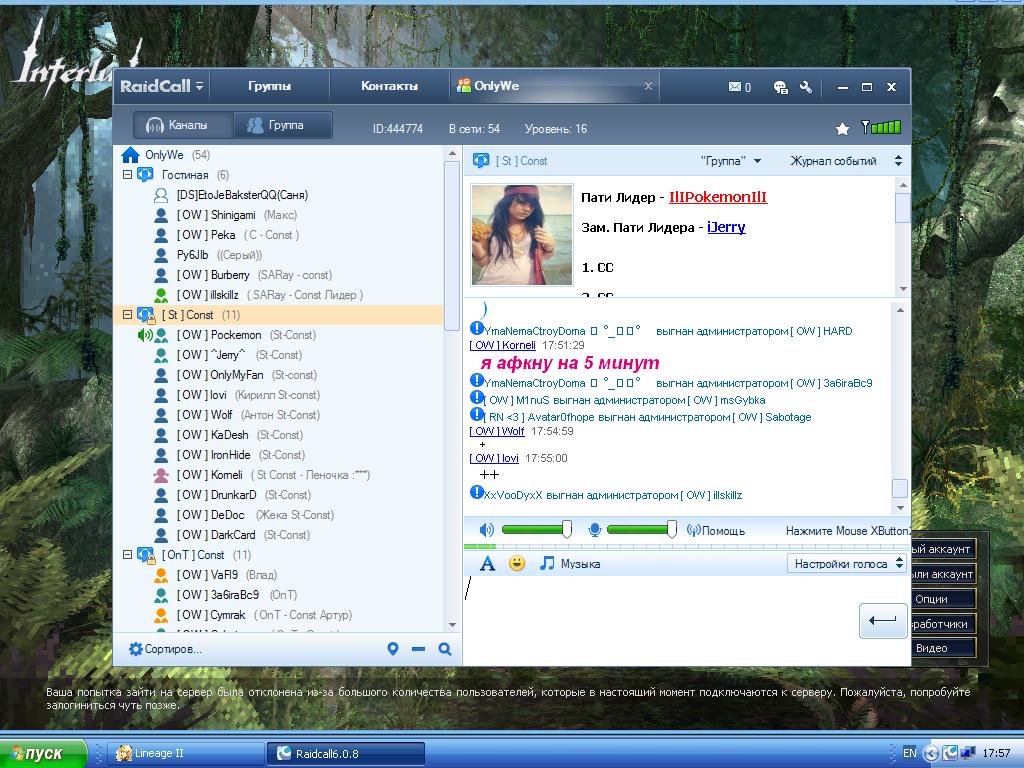The image size is (1024, 768).
Task: Open the iJerry deputy leader link
Action: click(x=726, y=227)
